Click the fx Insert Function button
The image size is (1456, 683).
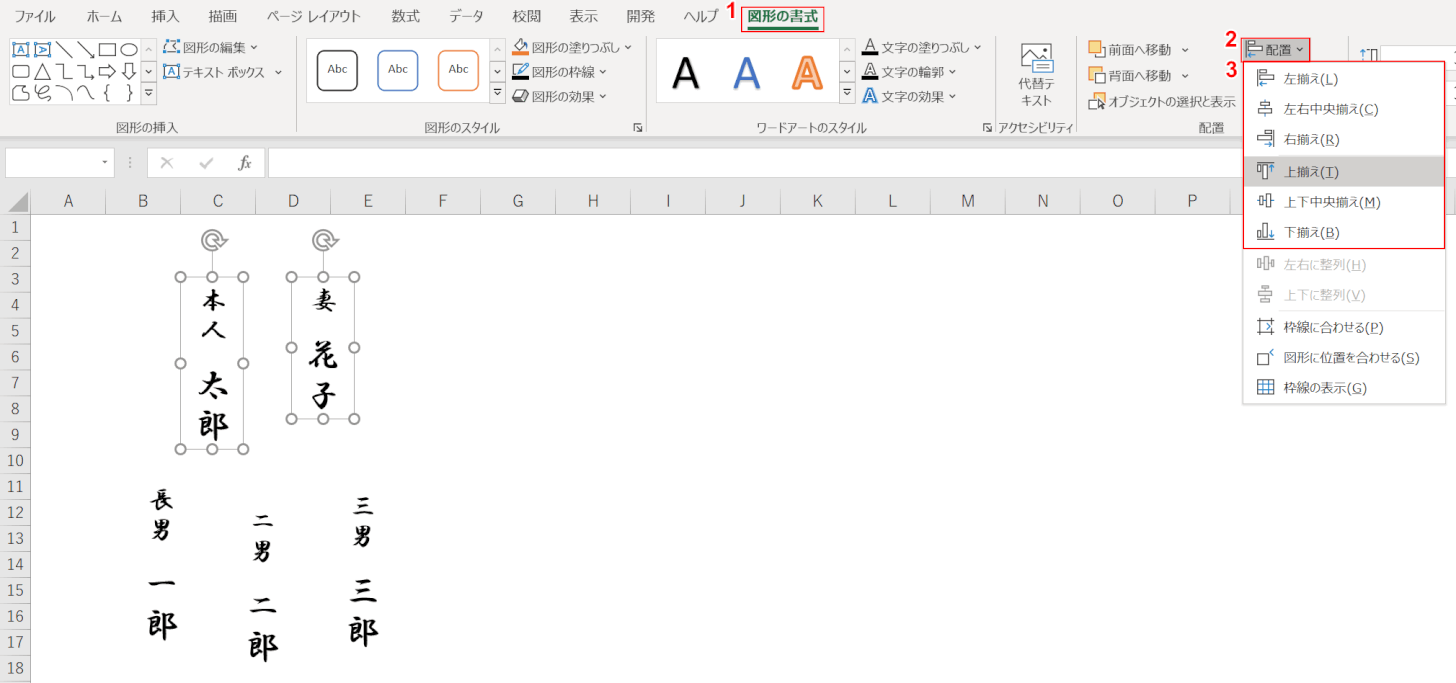pyautogui.click(x=246, y=161)
